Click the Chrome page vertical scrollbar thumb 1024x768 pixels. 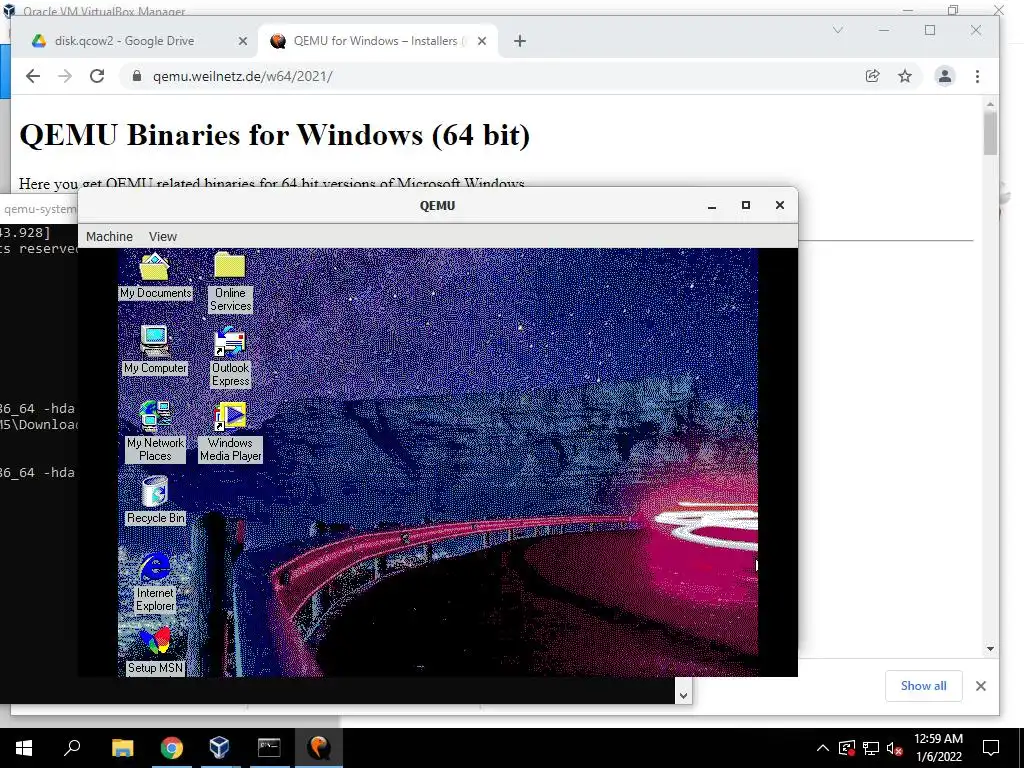click(x=991, y=133)
